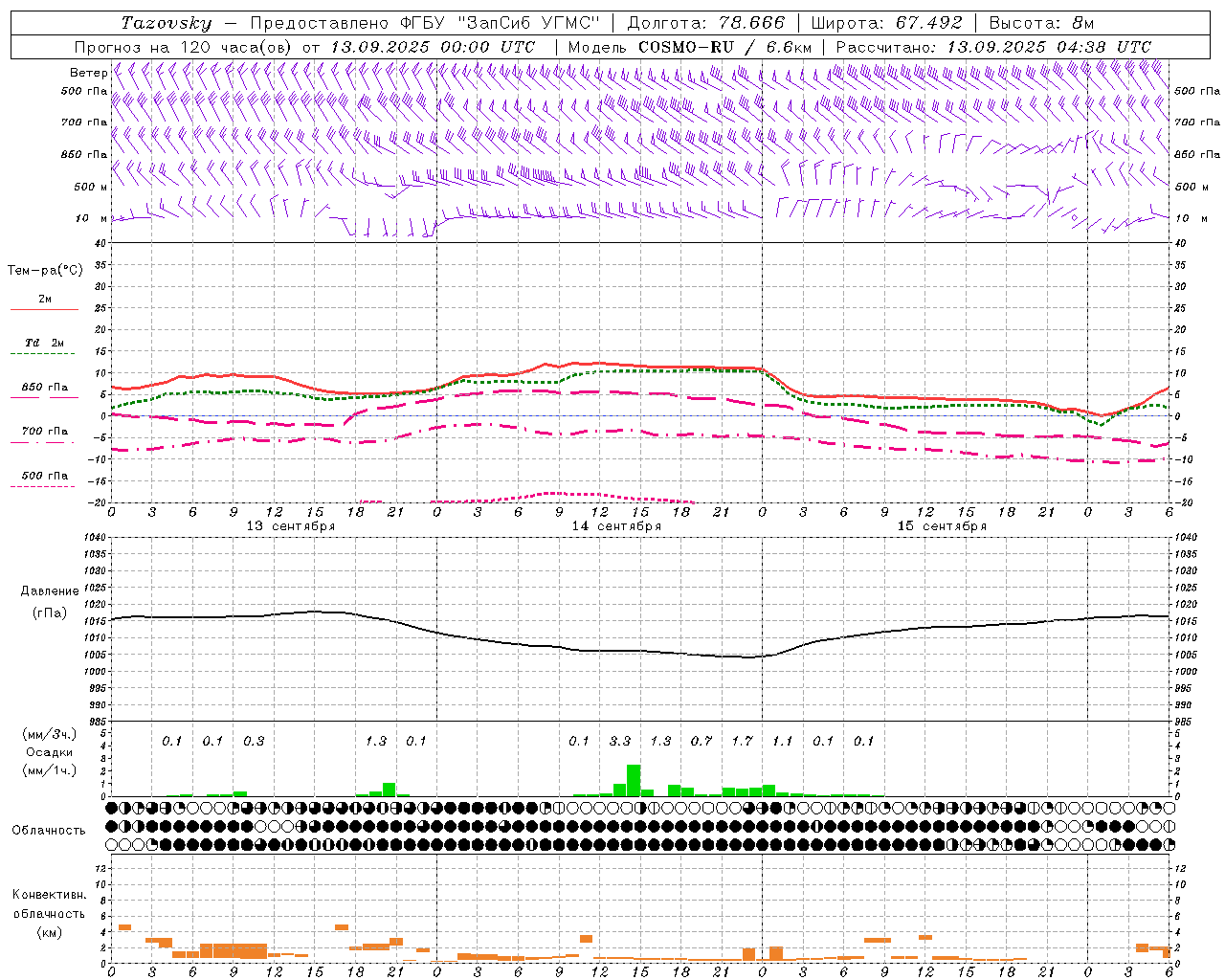Click the 'Тем-ра(°C)' temperature axis title
This screenshot has width=1225, height=980.
pos(45,271)
